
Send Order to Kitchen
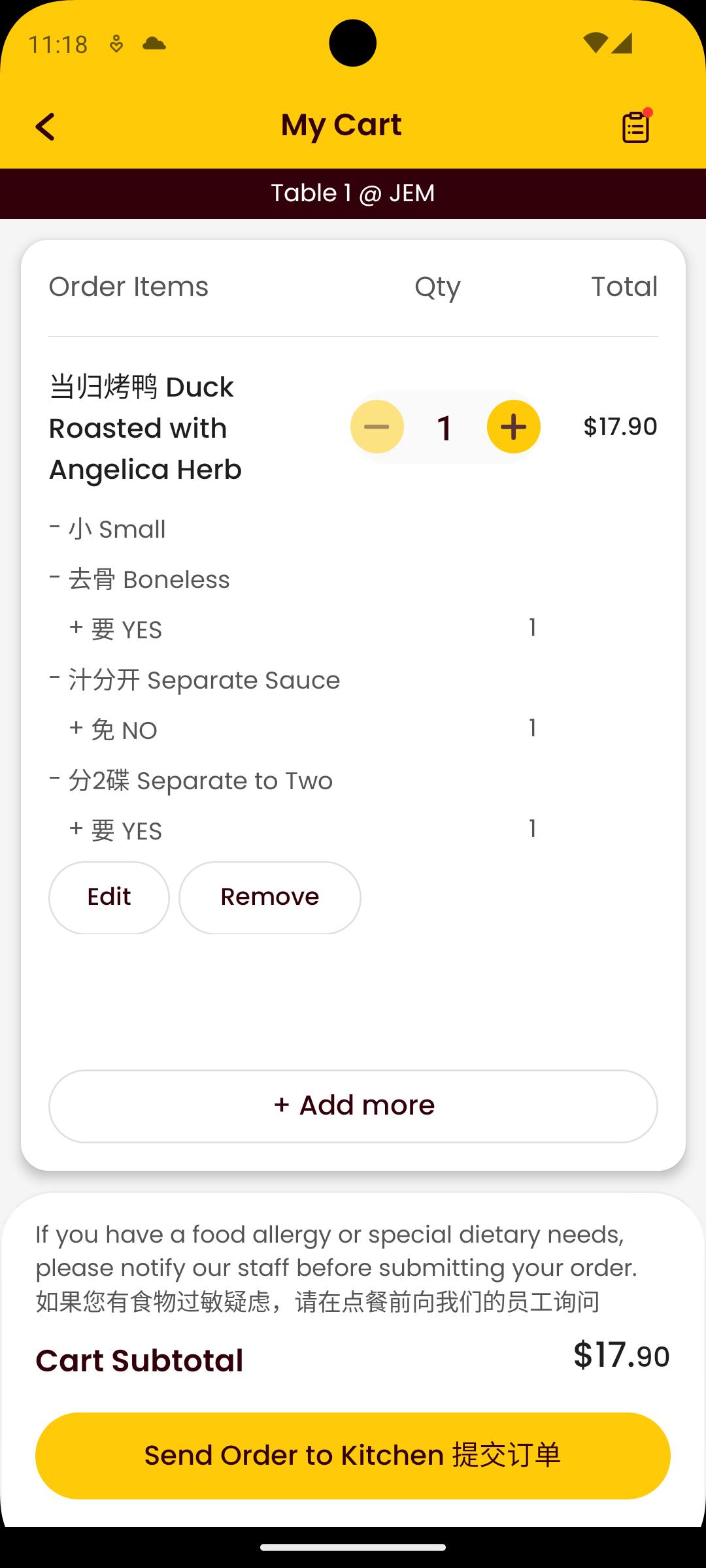pos(353,1456)
